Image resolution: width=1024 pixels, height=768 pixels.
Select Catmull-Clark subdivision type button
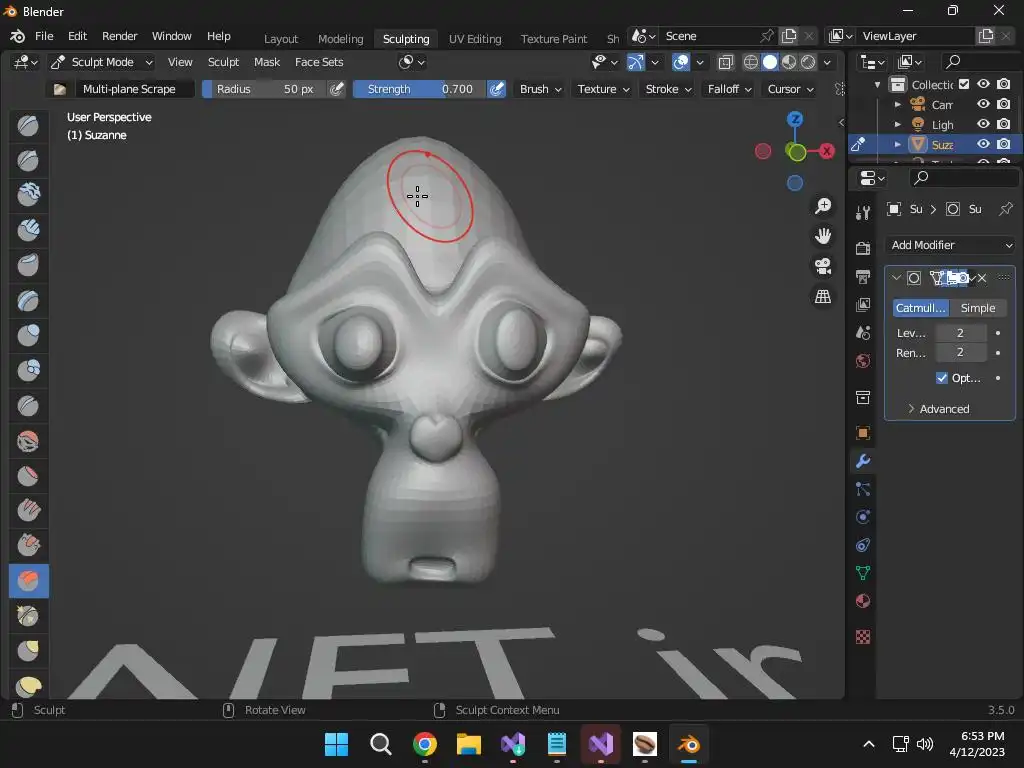point(920,308)
